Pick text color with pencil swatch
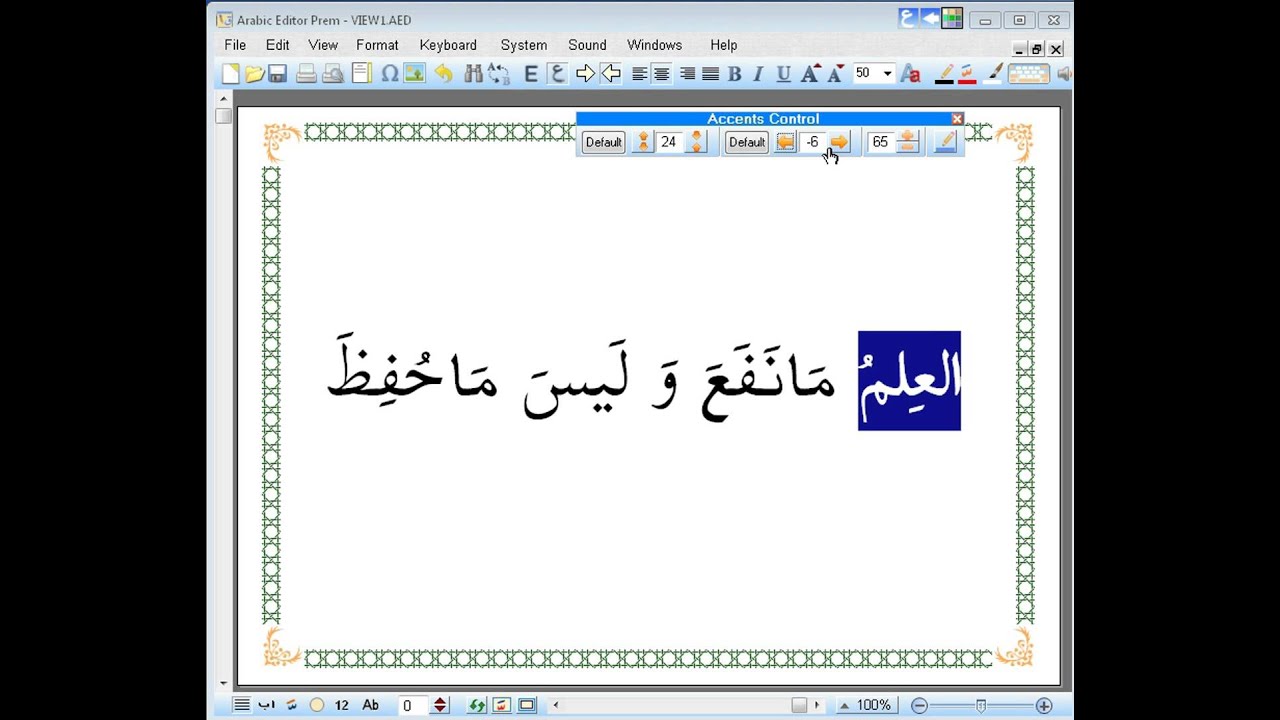 click(x=943, y=73)
